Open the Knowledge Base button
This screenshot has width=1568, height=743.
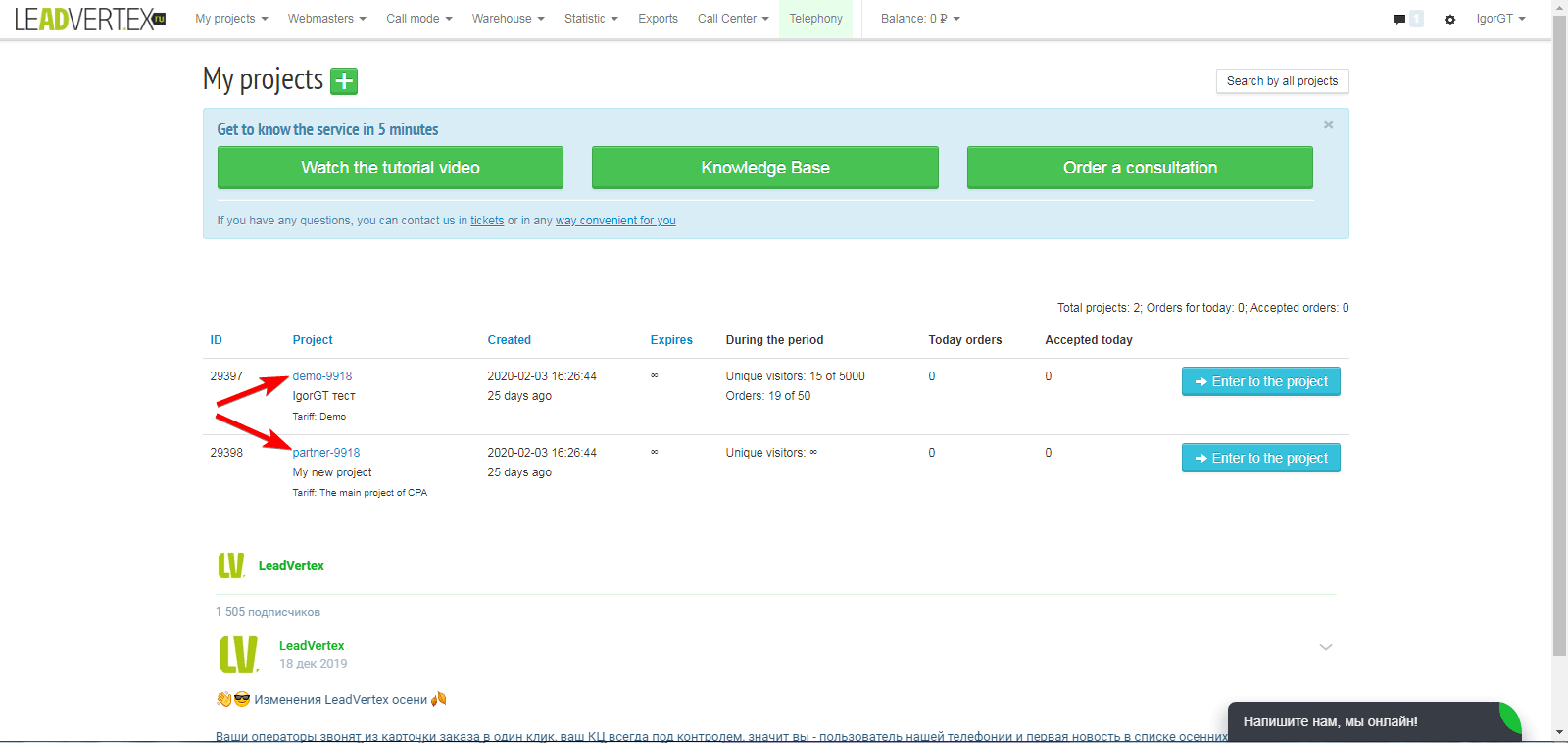pyautogui.click(x=765, y=168)
